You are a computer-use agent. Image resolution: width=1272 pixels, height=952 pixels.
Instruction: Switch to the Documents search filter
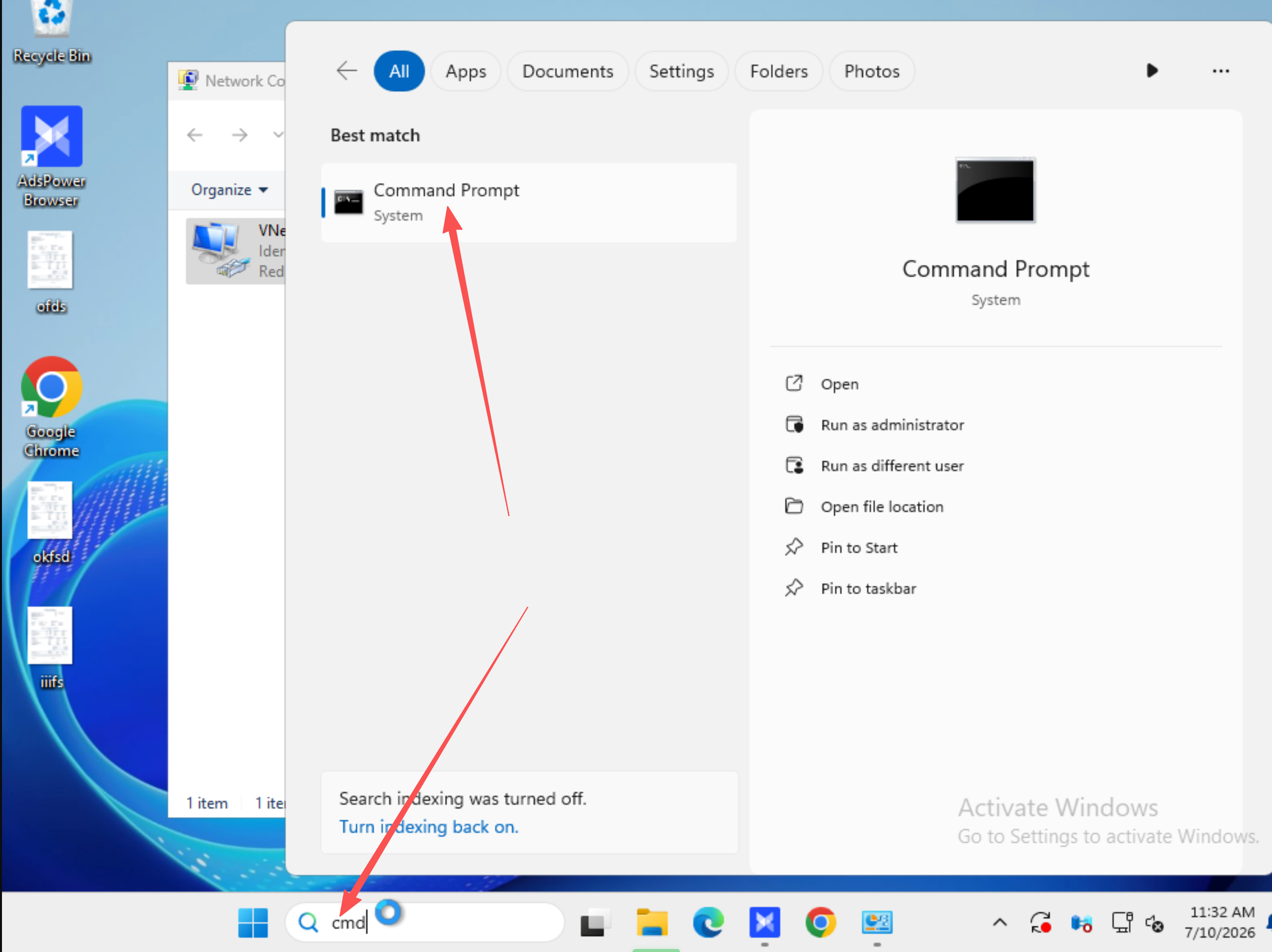[568, 71]
